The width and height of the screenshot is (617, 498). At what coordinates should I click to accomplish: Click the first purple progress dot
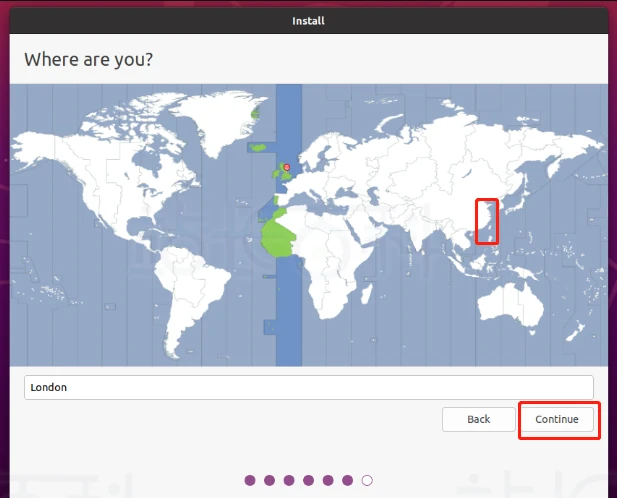[250, 480]
